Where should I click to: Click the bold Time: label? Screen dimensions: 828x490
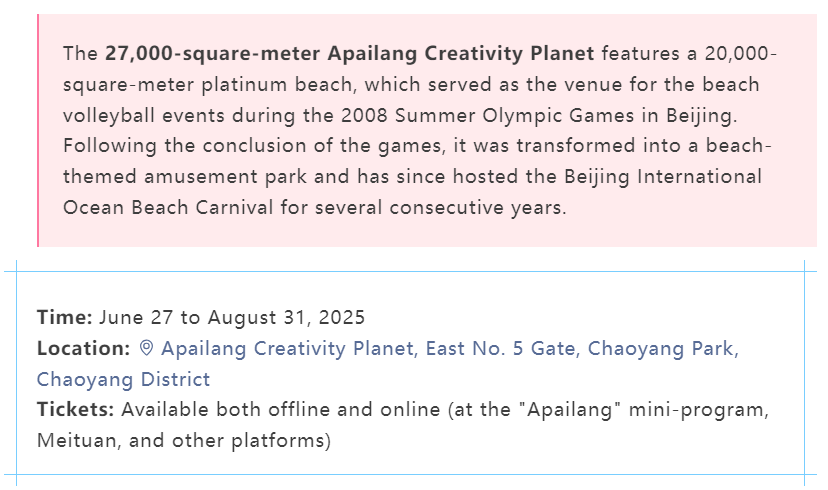(64, 317)
